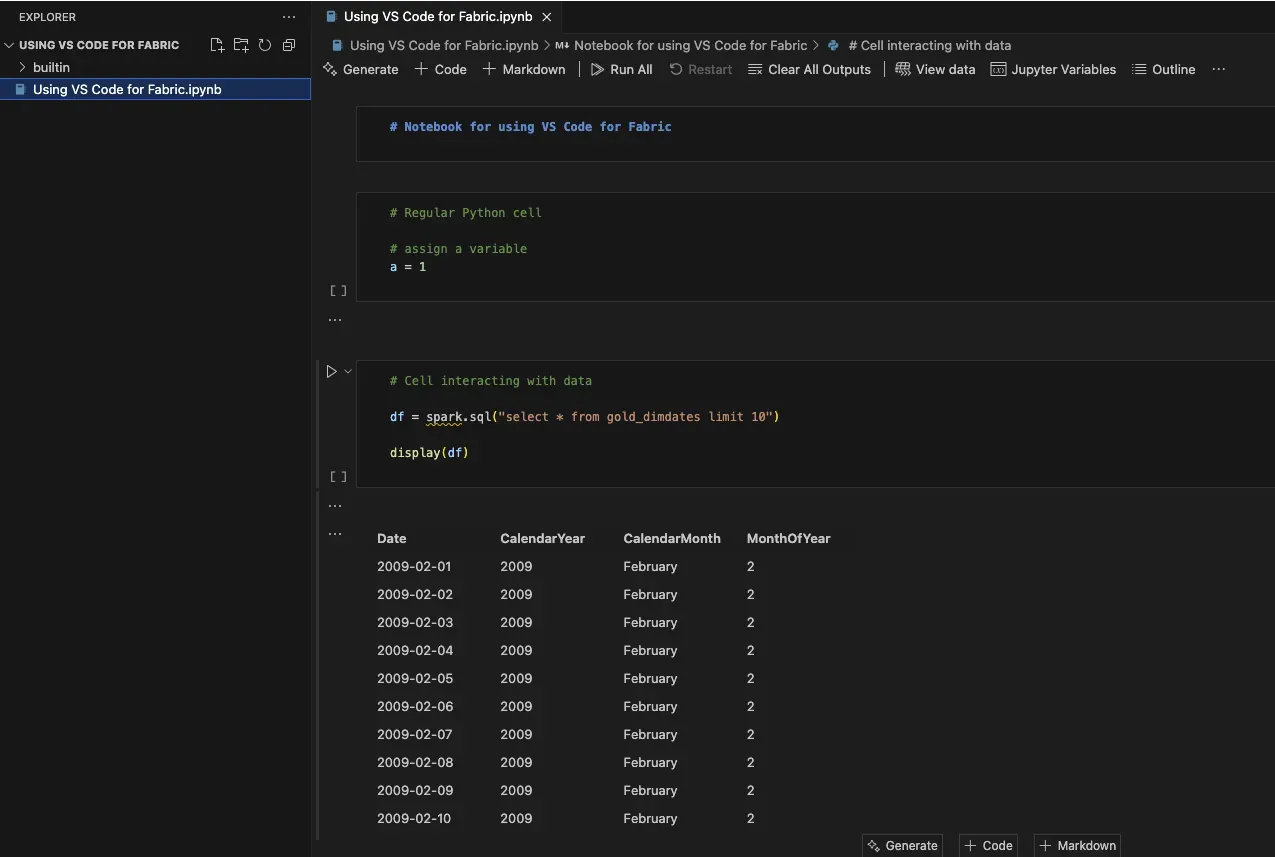Open more actions below the Regular Python cell
This screenshot has width=1275, height=857.
(x=335, y=320)
